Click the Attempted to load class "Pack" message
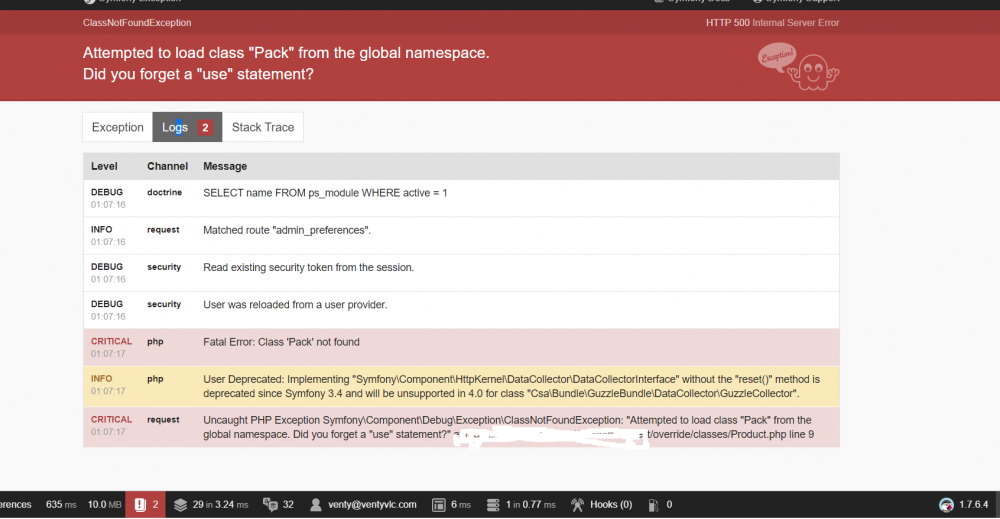The image size is (1000, 519). (x=286, y=63)
